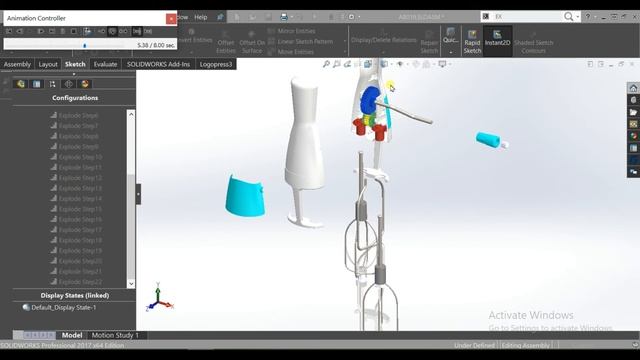Screen dimensions: 640x360
Task: Click Offset On Surface
Action: (252, 42)
